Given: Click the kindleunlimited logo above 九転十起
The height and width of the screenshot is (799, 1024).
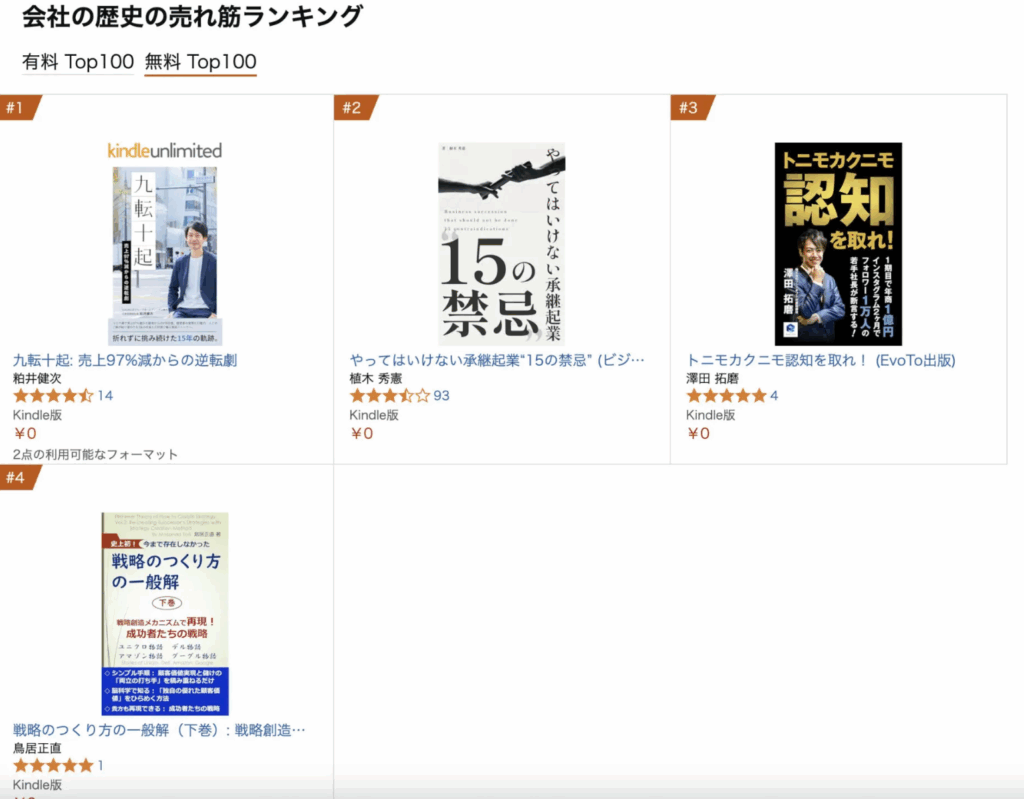Looking at the screenshot, I should click(165, 151).
